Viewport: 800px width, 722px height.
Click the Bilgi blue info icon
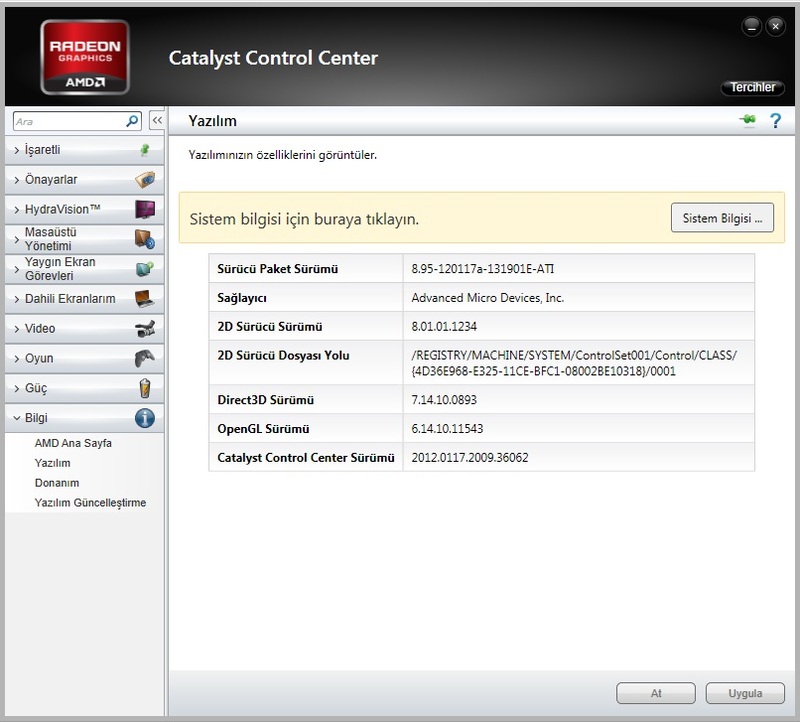coord(145,418)
